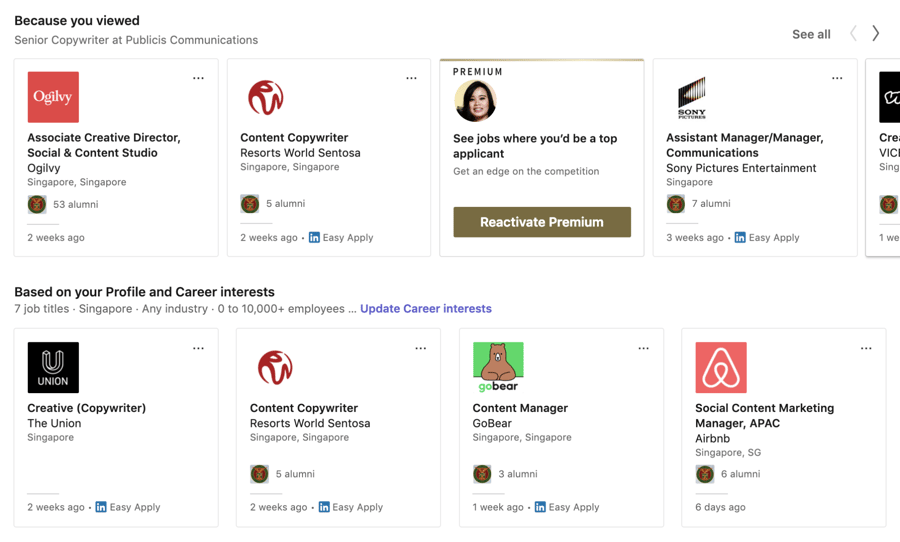Click Airbnb company name text
Viewport: 900px width, 542px height.
tap(712, 439)
